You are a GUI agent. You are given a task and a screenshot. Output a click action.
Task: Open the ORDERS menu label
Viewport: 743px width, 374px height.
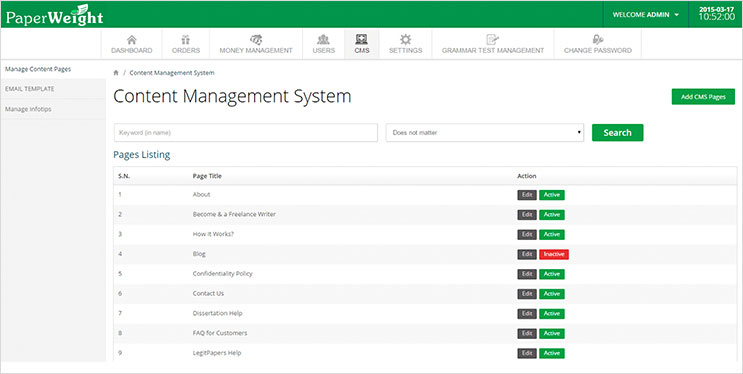(x=186, y=50)
